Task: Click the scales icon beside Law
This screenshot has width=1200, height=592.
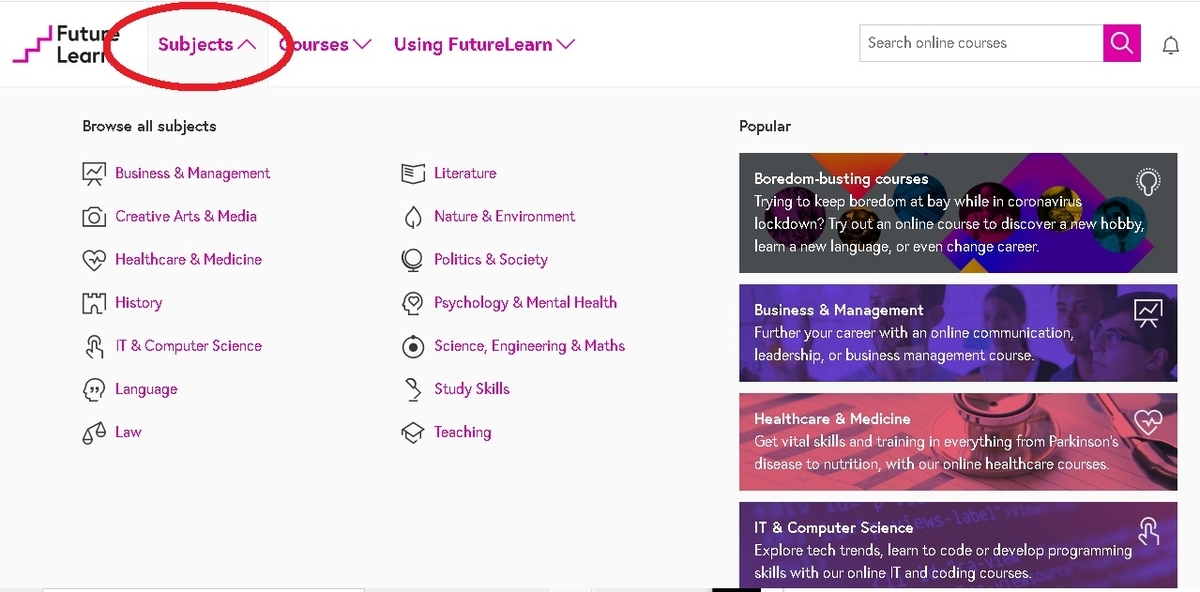Action: click(x=94, y=433)
